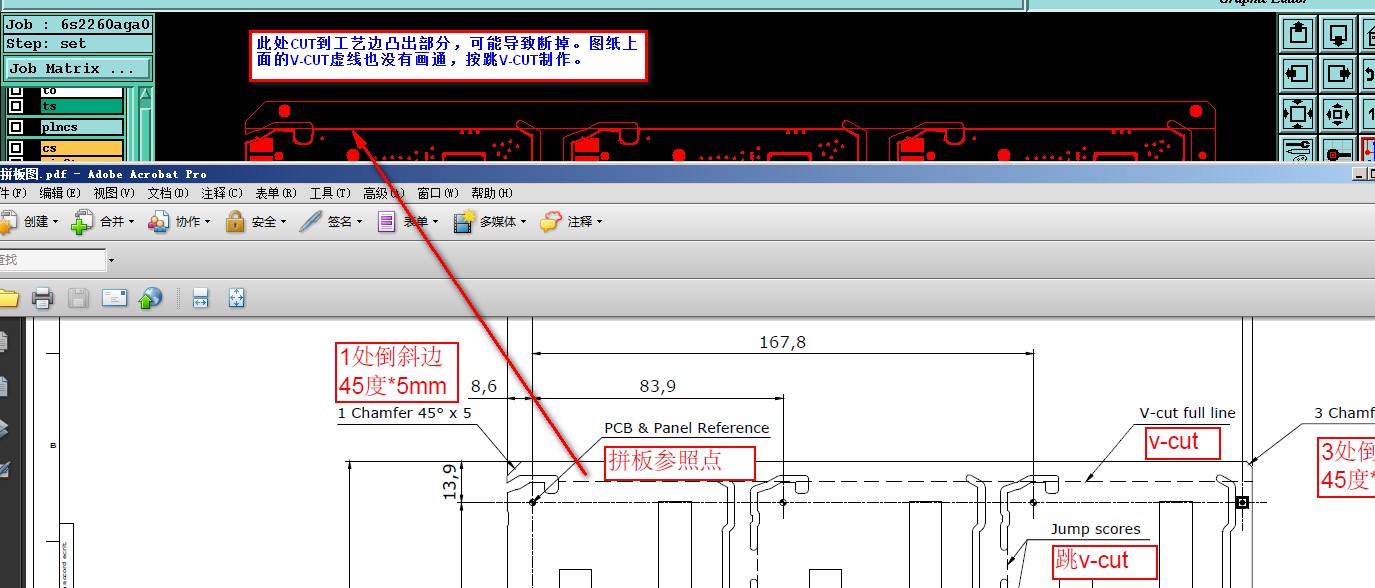The width and height of the screenshot is (1375, 588).
Task: Expand the find box dropdown arrow
Action: pos(111,260)
